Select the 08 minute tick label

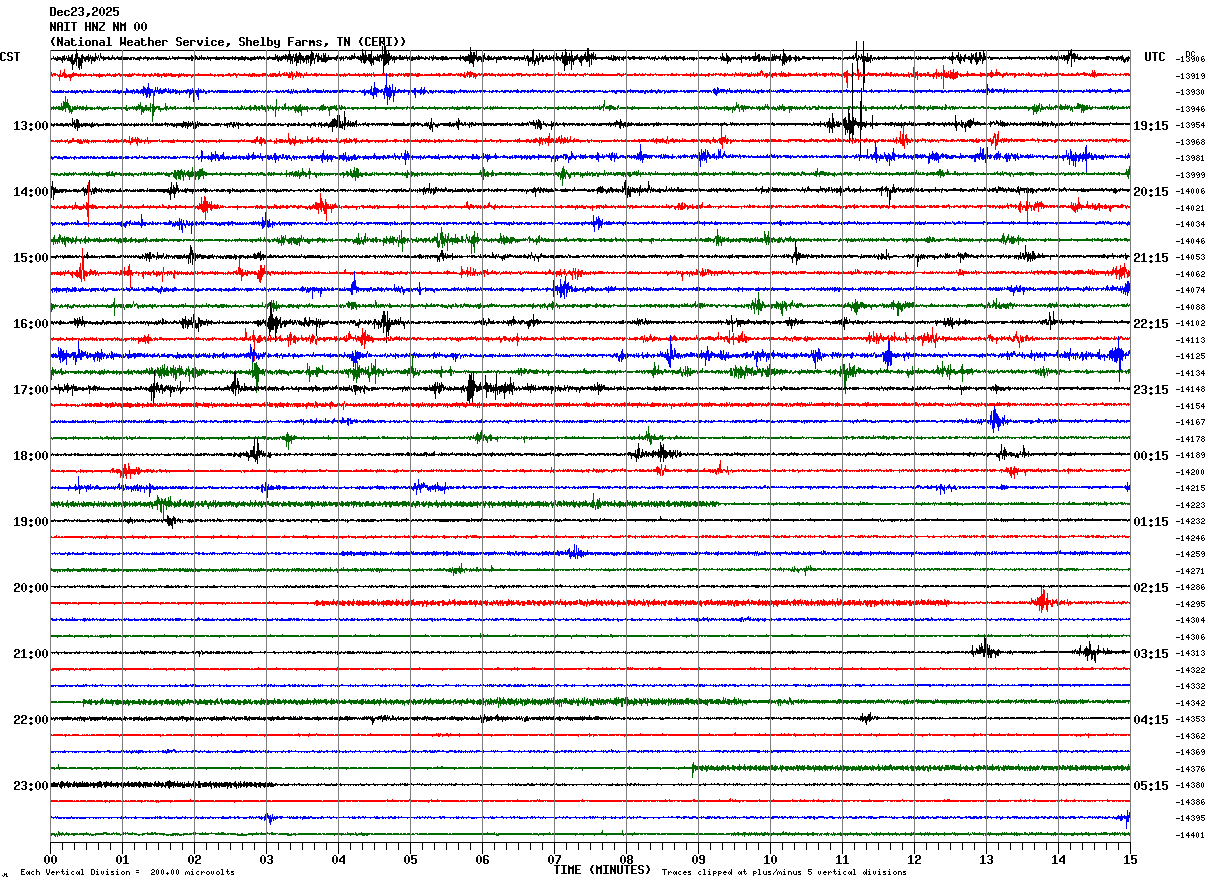click(x=626, y=859)
